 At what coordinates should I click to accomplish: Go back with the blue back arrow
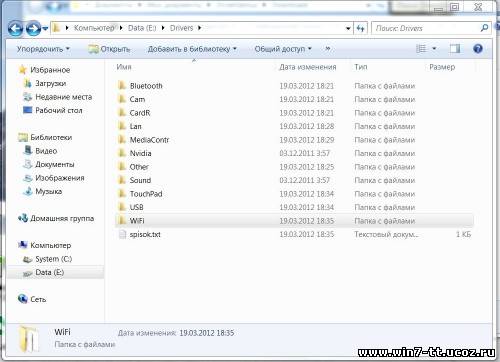click(x=16, y=29)
